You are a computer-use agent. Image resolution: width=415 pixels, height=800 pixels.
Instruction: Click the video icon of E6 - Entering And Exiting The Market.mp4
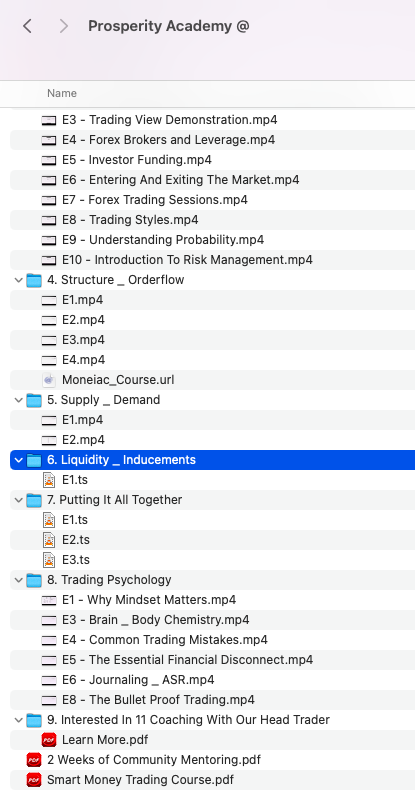point(49,180)
